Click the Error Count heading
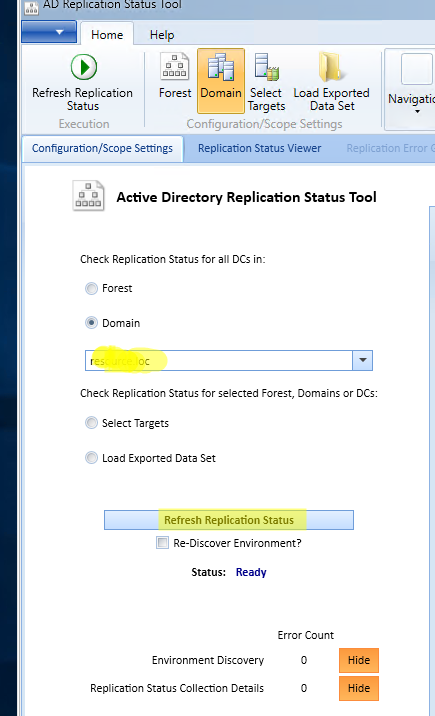This screenshot has width=435, height=716. tap(305, 635)
